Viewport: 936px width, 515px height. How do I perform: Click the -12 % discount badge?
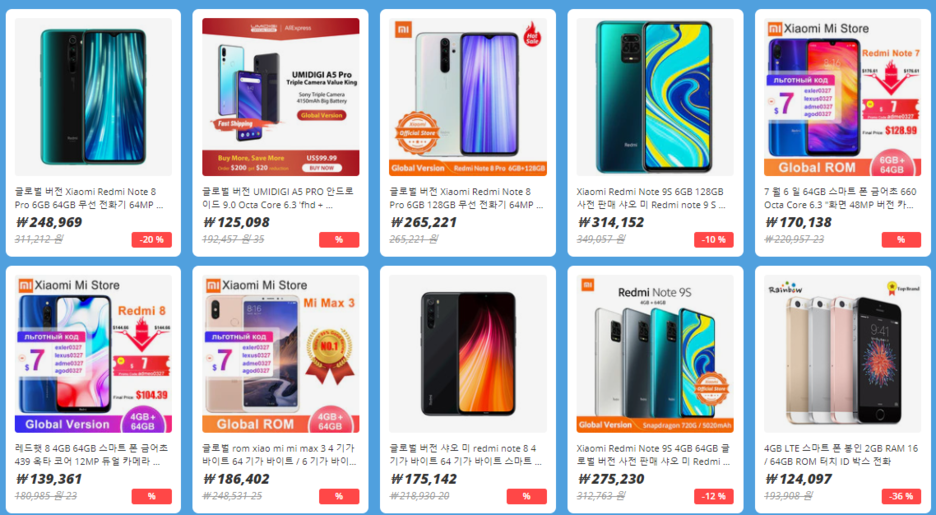tap(714, 496)
